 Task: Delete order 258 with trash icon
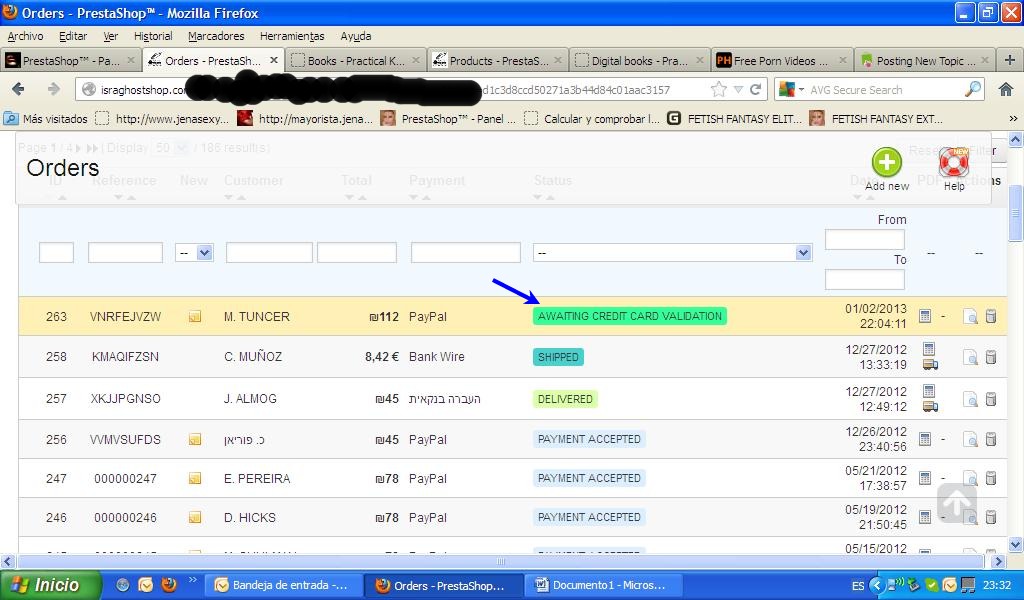991,356
